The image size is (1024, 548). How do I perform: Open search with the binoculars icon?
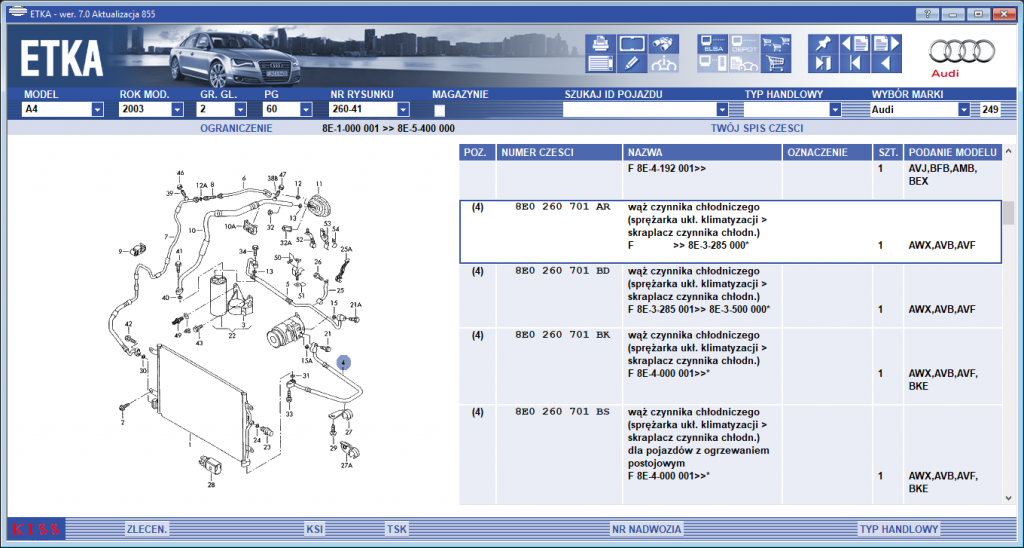(663, 44)
